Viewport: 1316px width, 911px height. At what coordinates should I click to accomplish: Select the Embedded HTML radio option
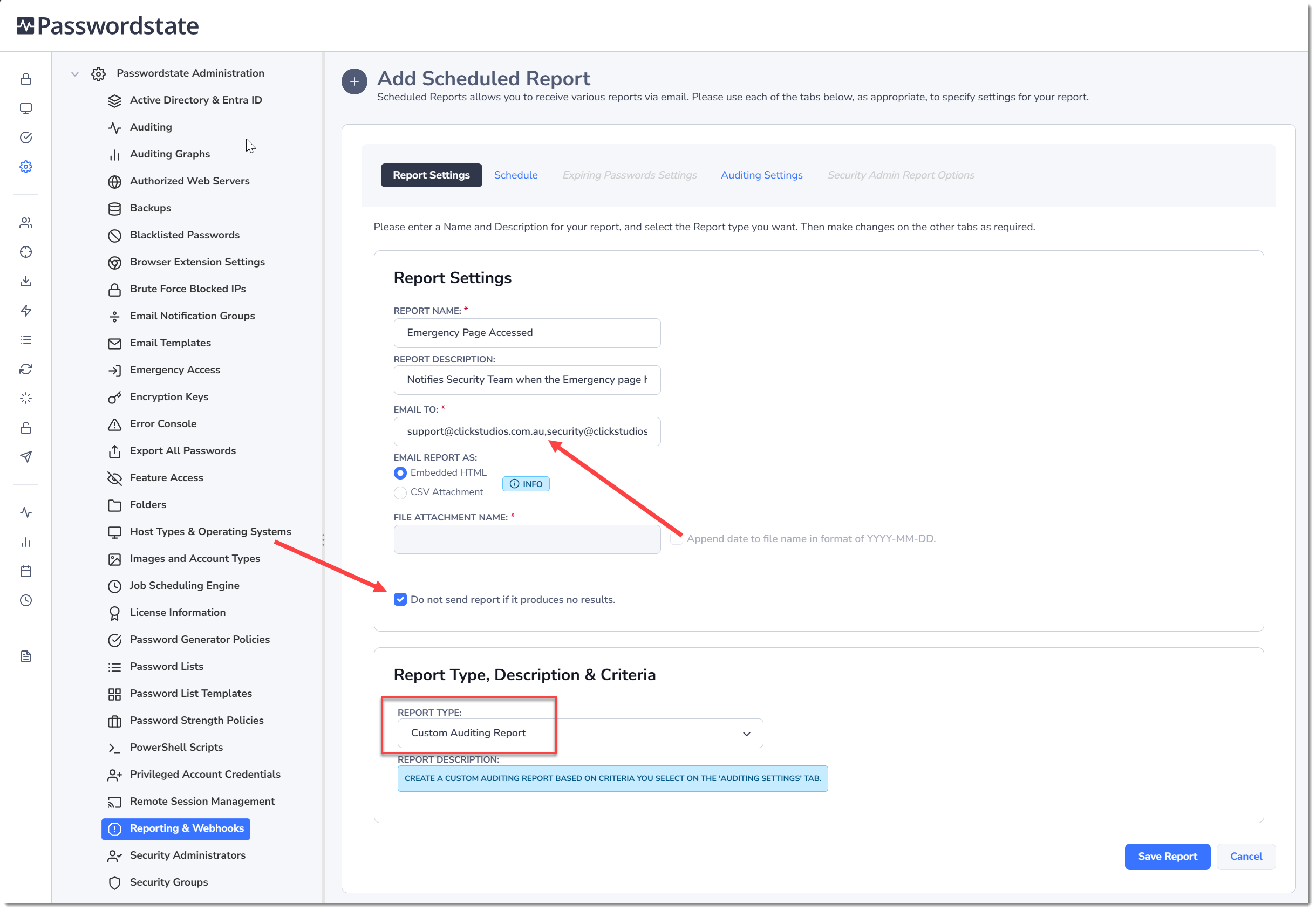pyautogui.click(x=400, y=472)
